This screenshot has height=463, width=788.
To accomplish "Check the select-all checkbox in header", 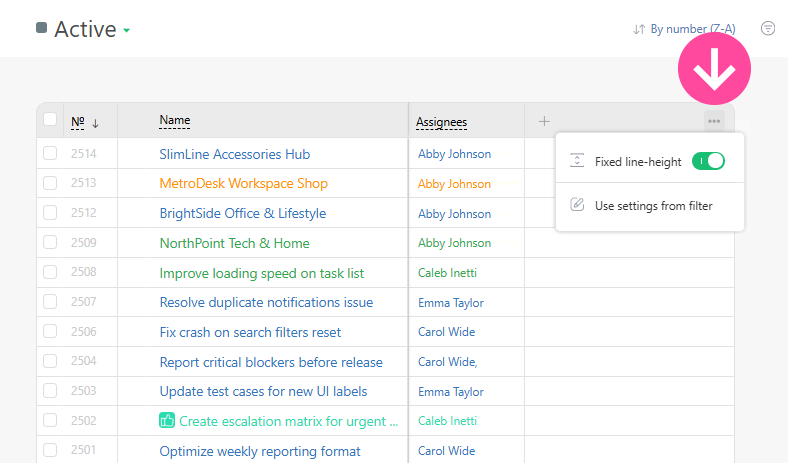I will click(50, 121).
